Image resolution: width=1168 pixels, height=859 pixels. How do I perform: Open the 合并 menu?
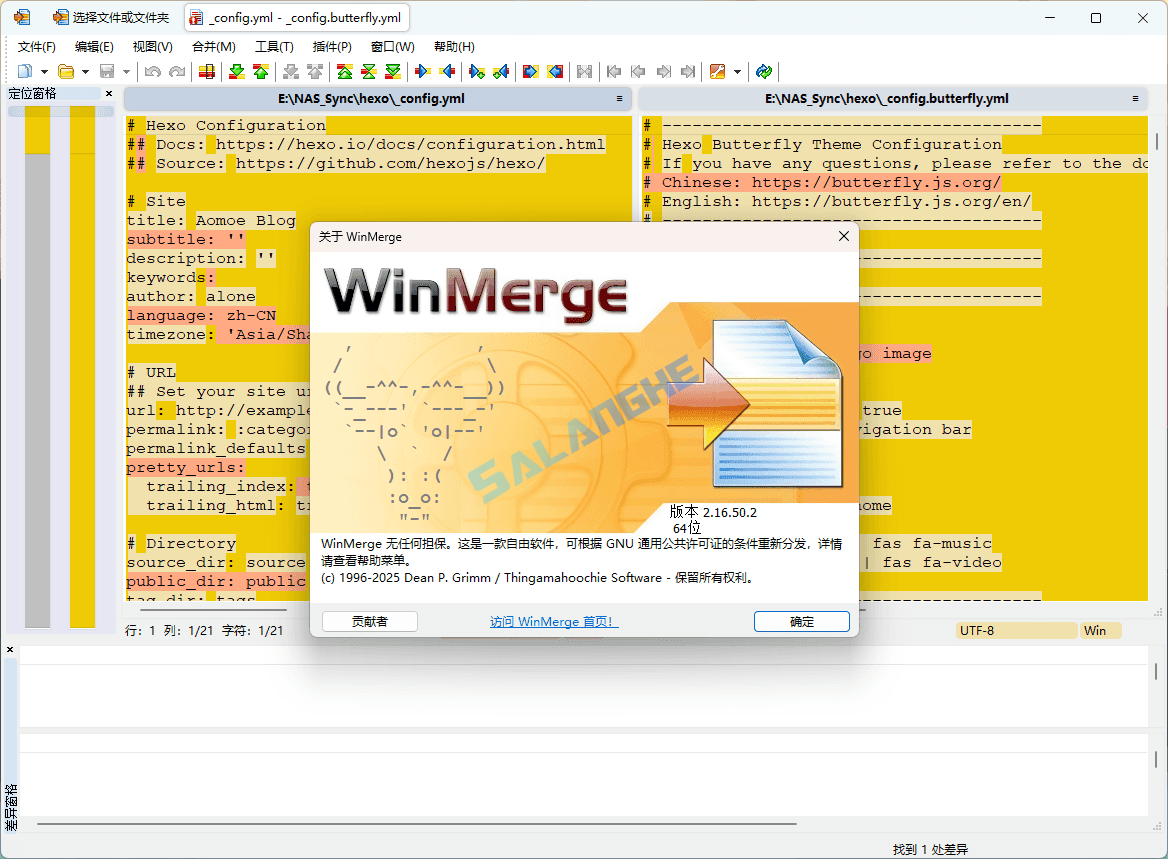[213, 46]
